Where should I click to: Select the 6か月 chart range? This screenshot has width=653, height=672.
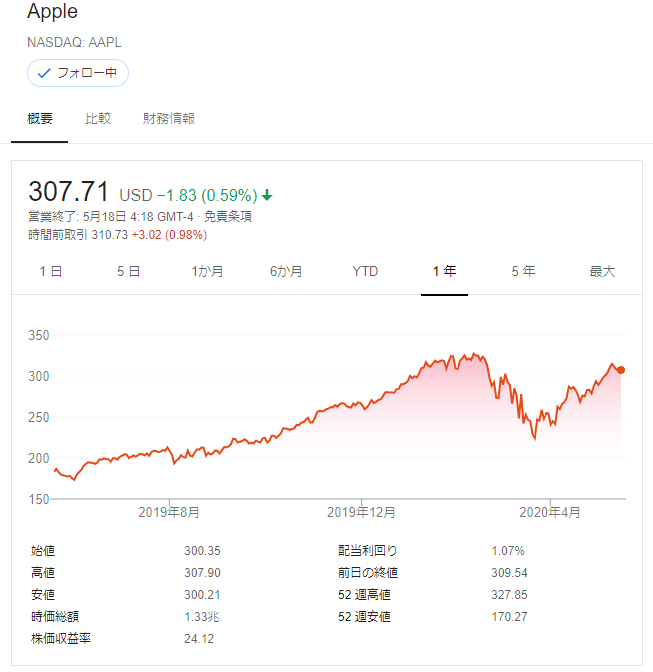point(286,271)
